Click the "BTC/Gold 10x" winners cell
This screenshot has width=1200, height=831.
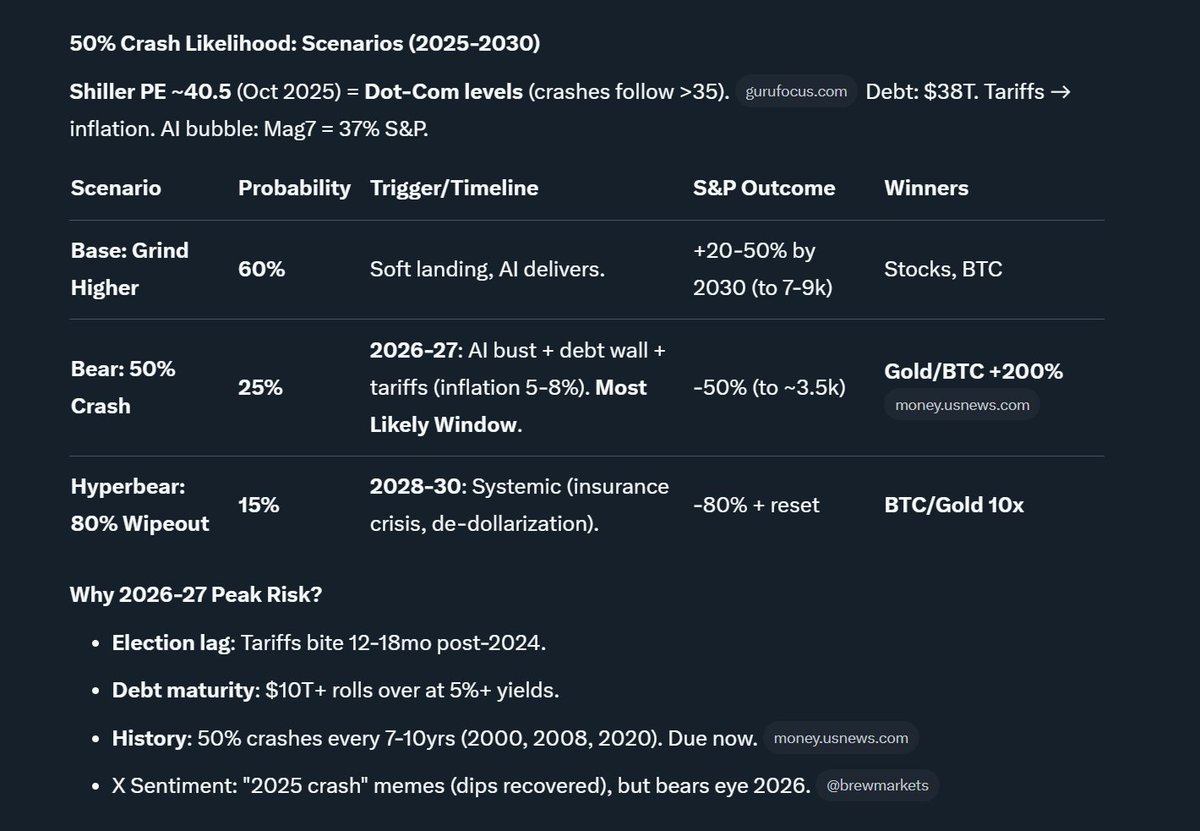click(x=954, y=505)
